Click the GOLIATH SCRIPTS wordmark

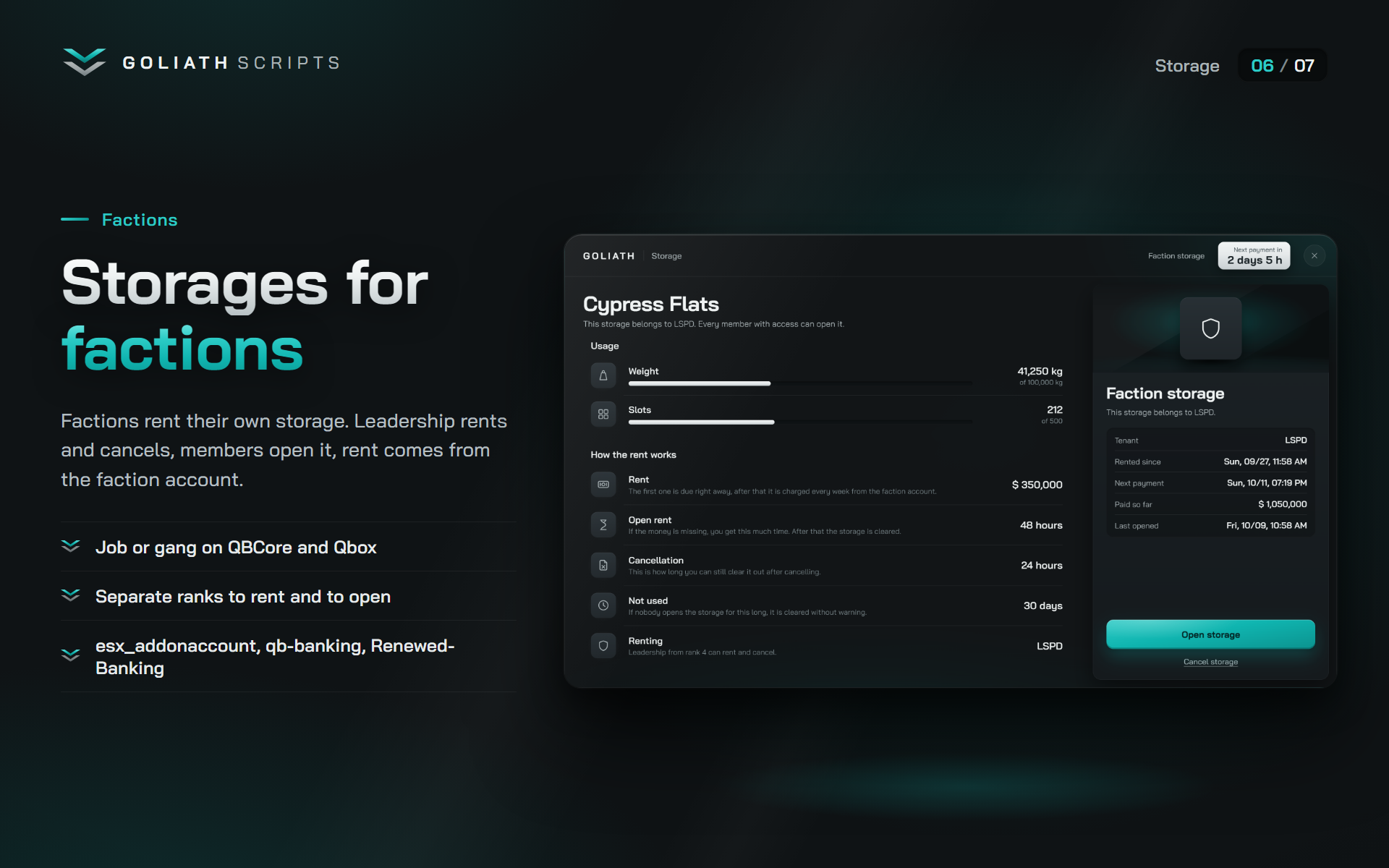pos(231,63)
